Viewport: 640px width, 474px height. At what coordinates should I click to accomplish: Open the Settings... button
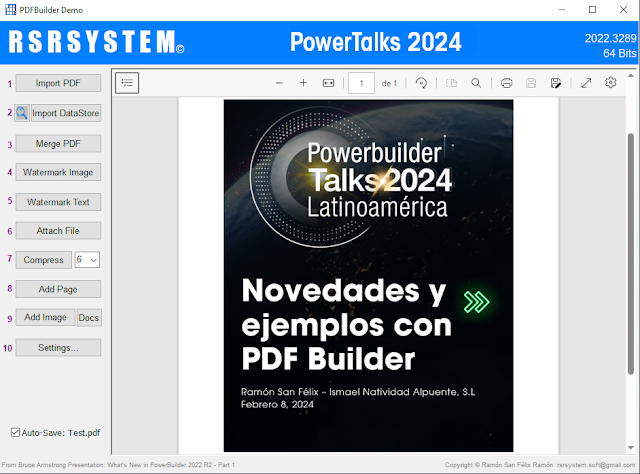click(58, 348)
